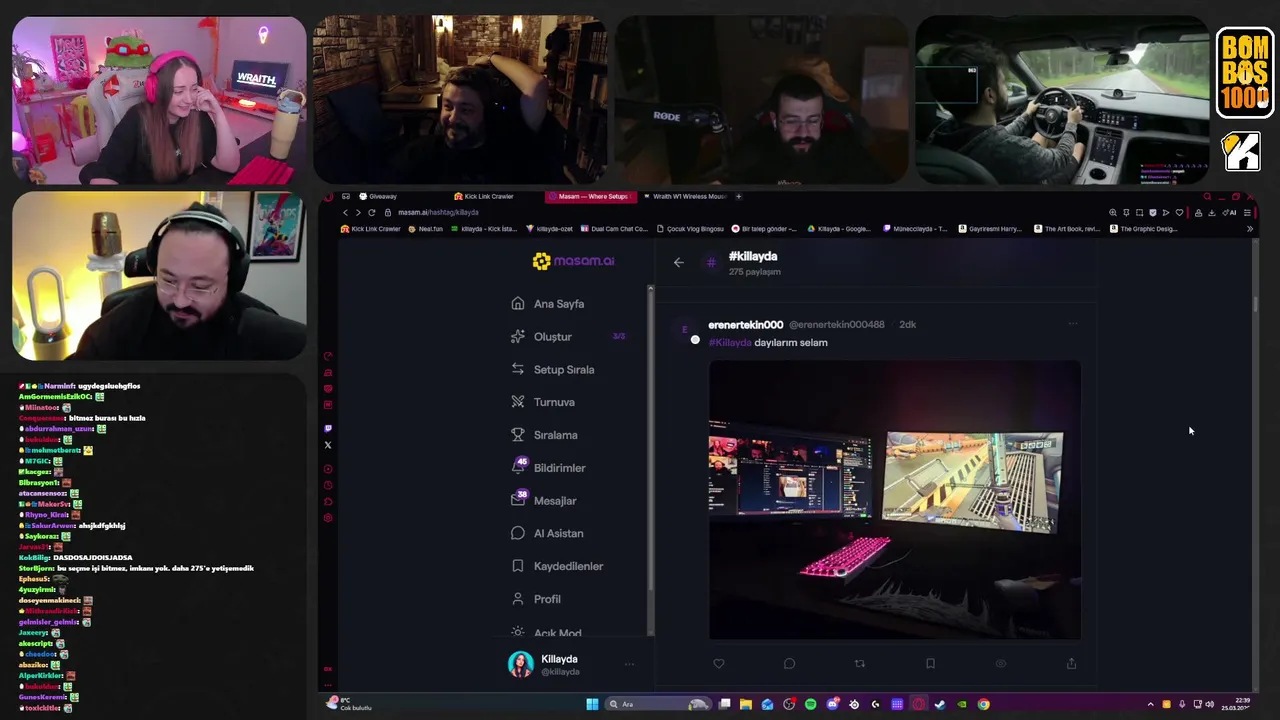Go to Setup Sırala page
The width and height of the screenshot is (1280, 720).
pyautogui.click(x=563, y=370)
